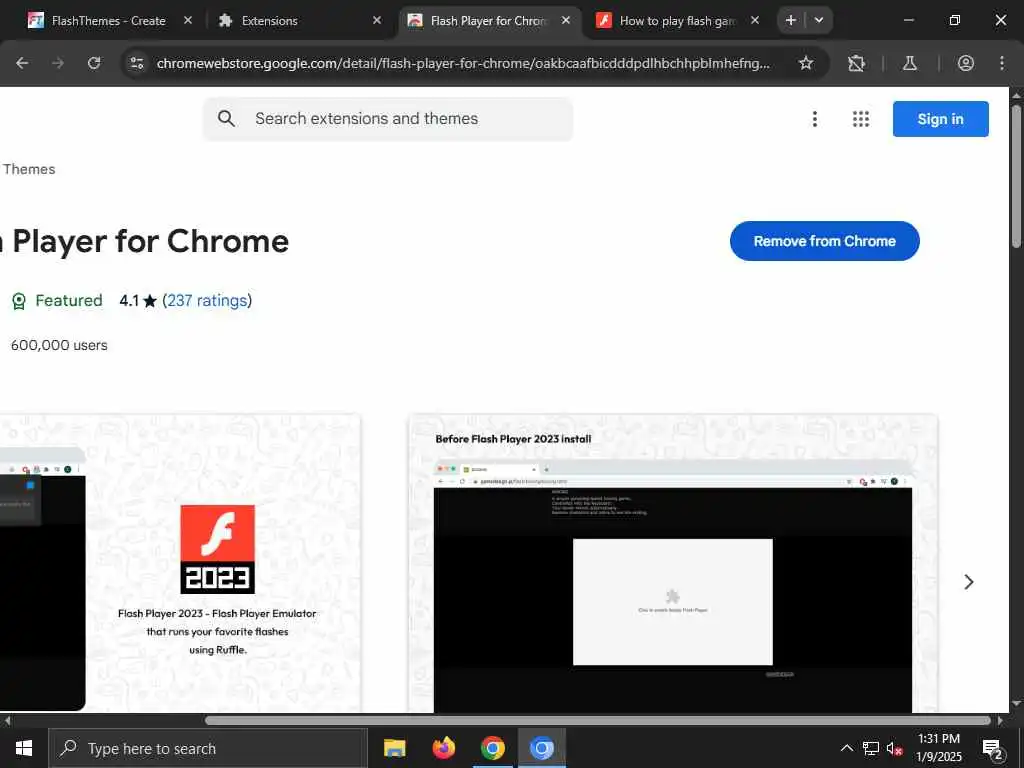The height and width of the screenshot is (768, 1024).
Task: Go back to the previous page
Action: [22, 63]
